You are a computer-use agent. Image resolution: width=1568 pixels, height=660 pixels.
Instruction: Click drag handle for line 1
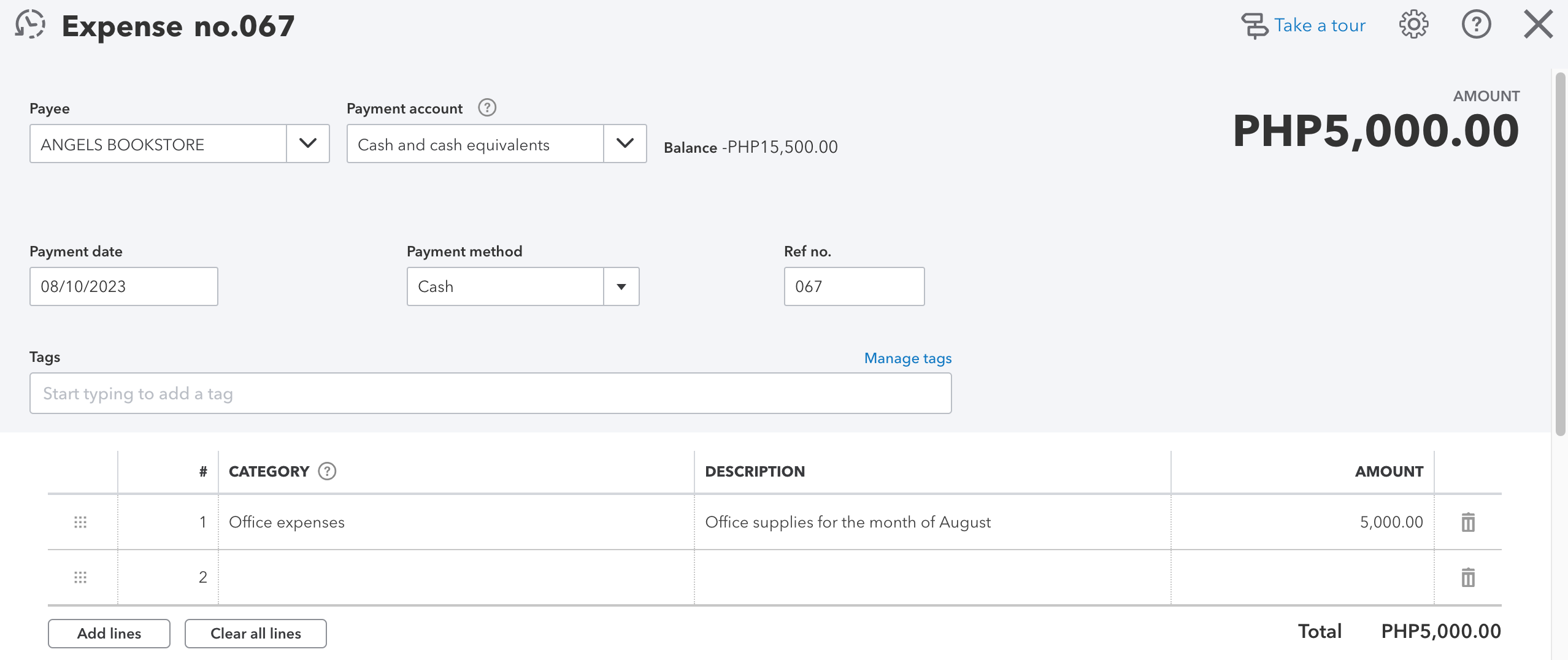(x=80, y=523)
